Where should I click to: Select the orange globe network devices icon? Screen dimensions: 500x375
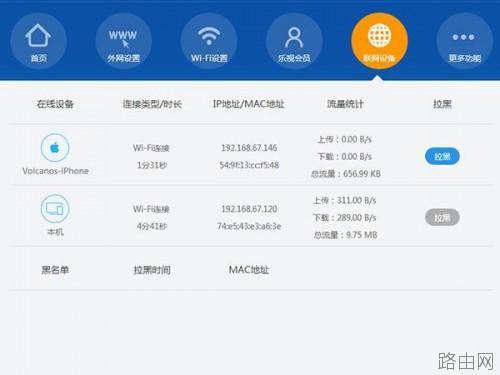[379, 41]
